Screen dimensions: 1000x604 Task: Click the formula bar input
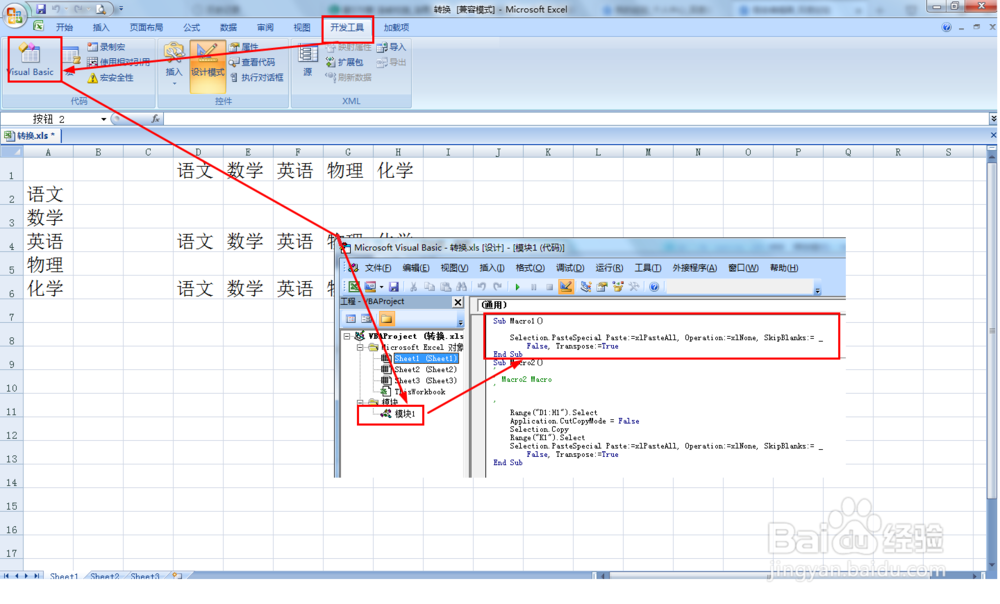click(575, 119)
